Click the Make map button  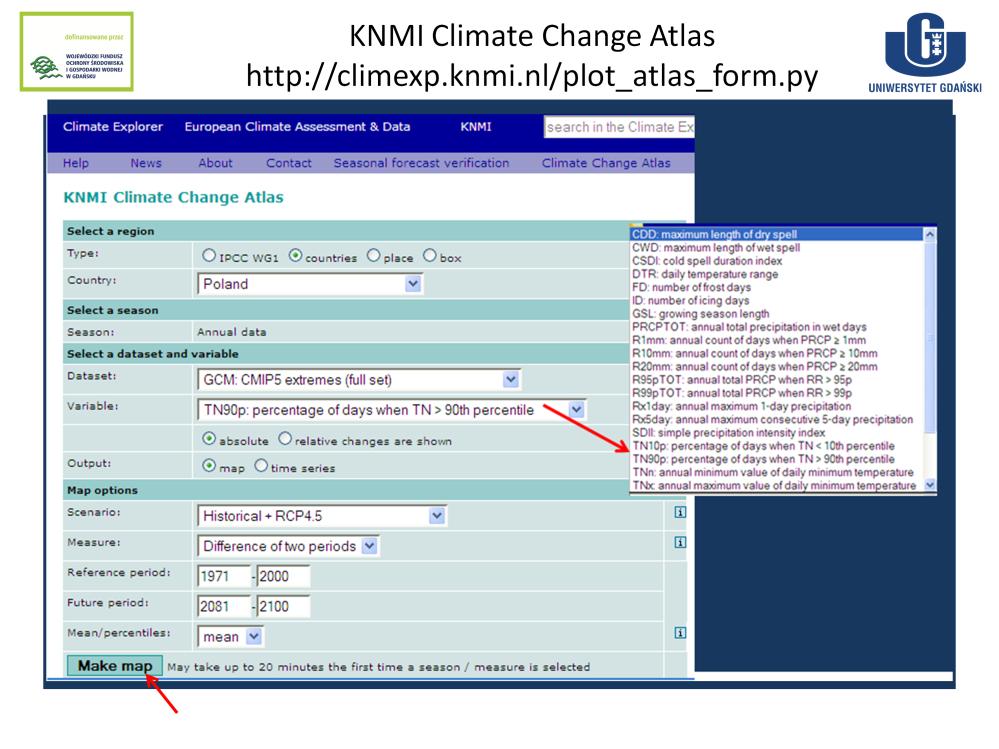click(115, 666)
